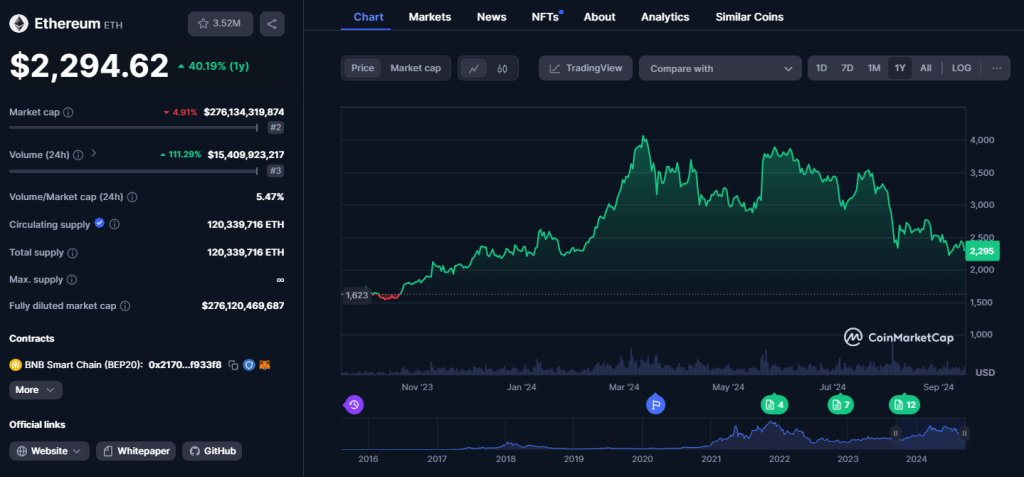Image resolution: width=1024 pixels, height=477 pixels.
Task: Open the Whitepaper link button
Action: (136, 451)
